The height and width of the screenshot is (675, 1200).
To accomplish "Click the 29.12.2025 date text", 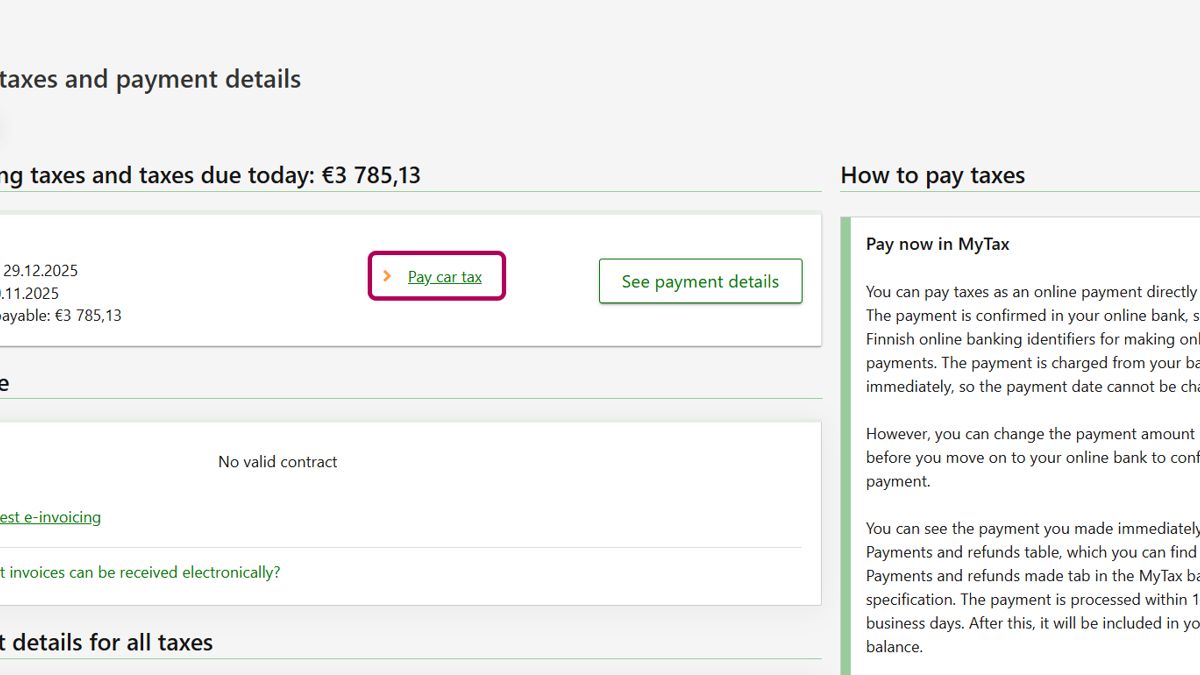I will tap(40, 270).
